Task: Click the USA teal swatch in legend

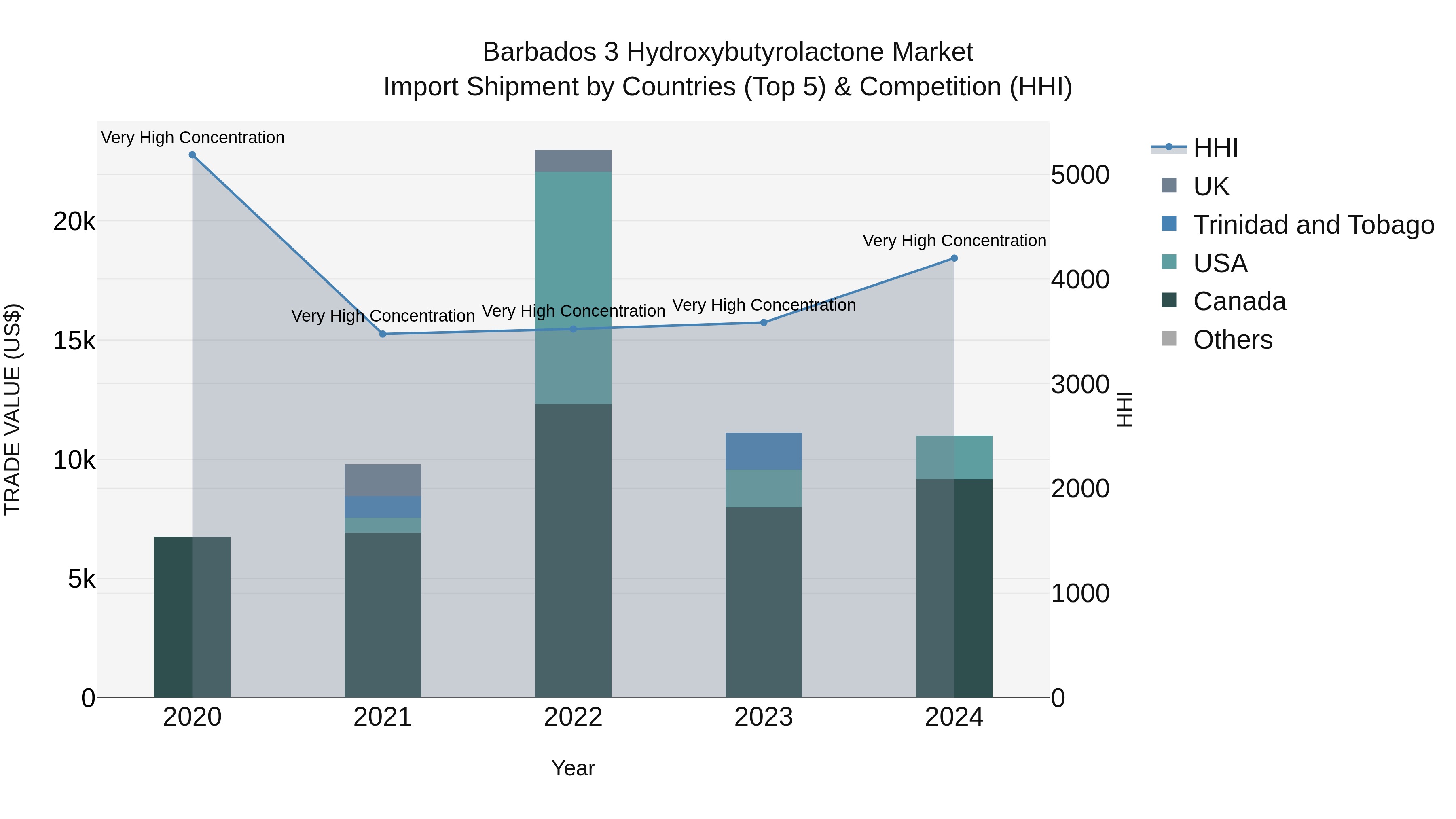Action: click(x=1169, y=262)
